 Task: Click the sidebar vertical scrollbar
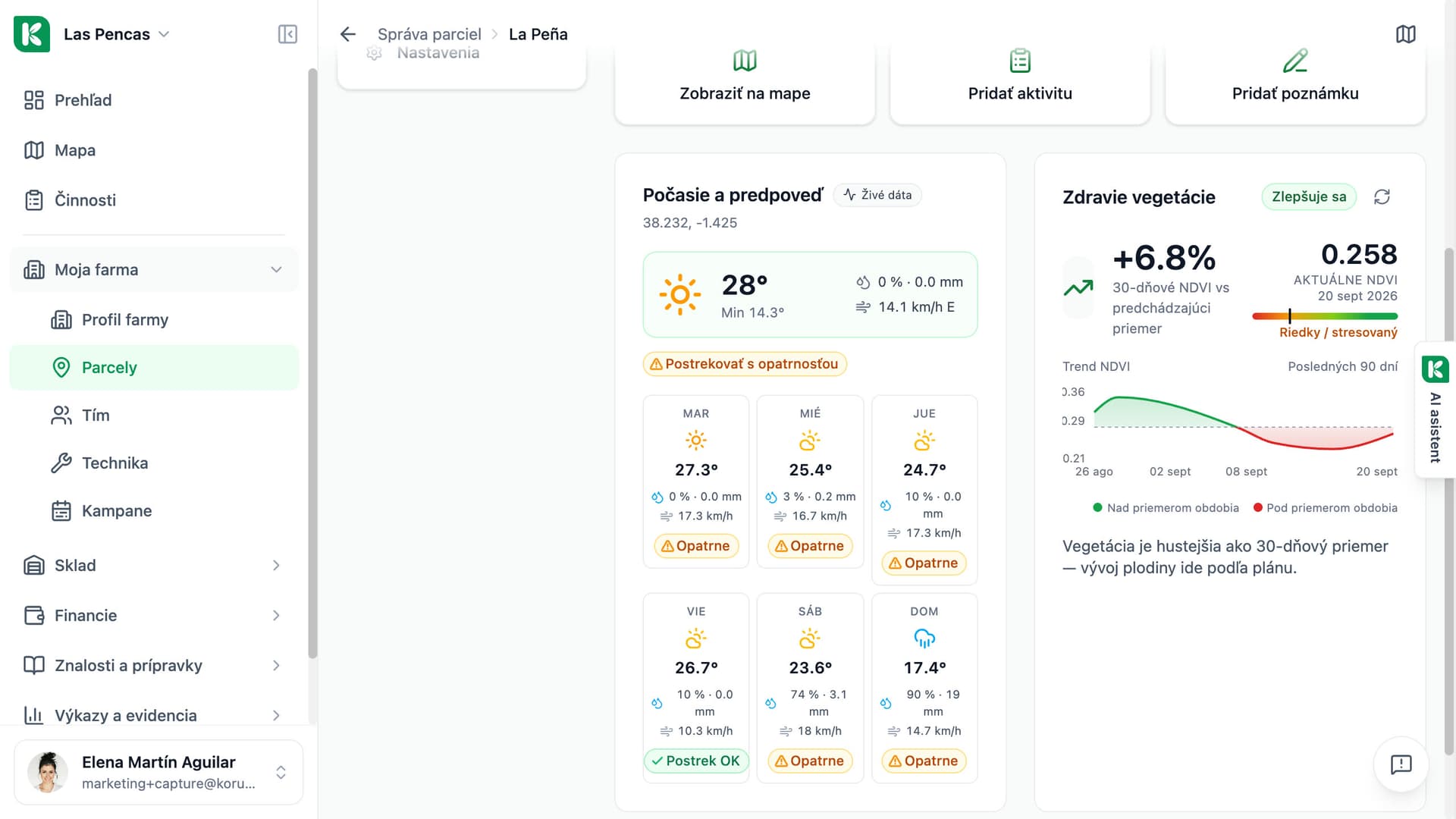pos(312,364)
